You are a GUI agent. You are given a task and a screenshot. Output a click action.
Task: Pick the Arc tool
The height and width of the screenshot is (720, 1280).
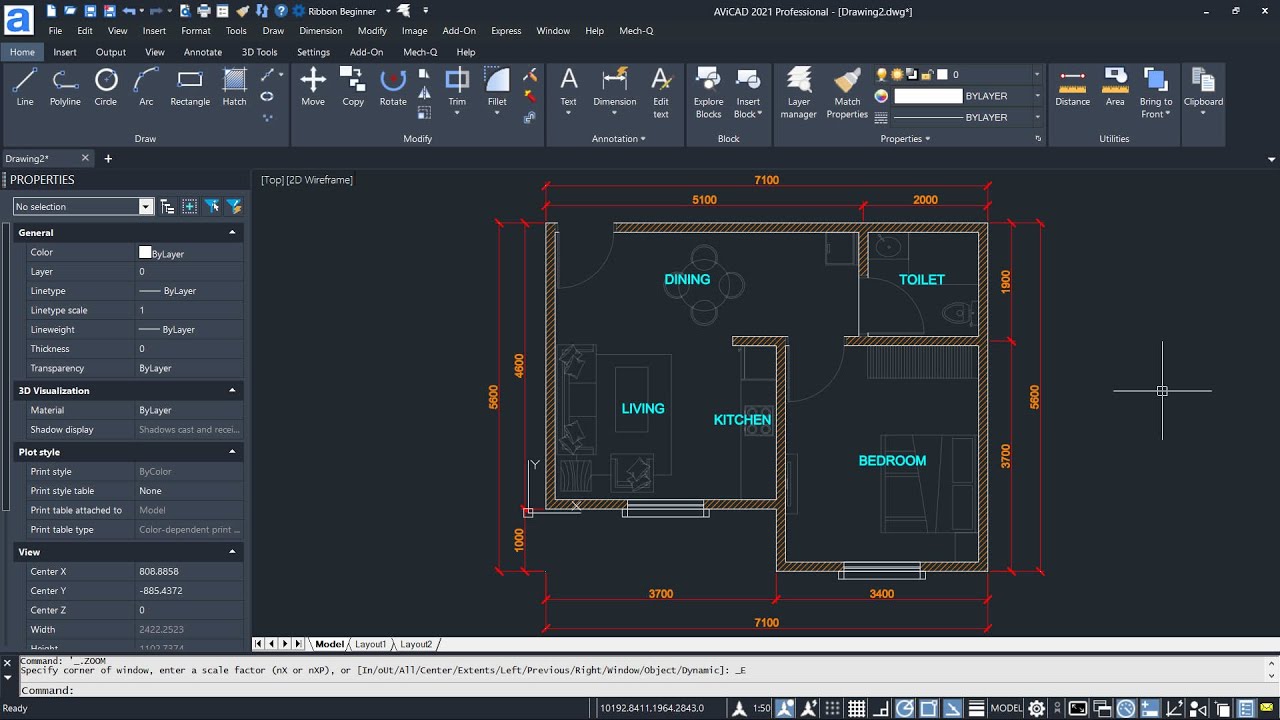click(146, 87)
